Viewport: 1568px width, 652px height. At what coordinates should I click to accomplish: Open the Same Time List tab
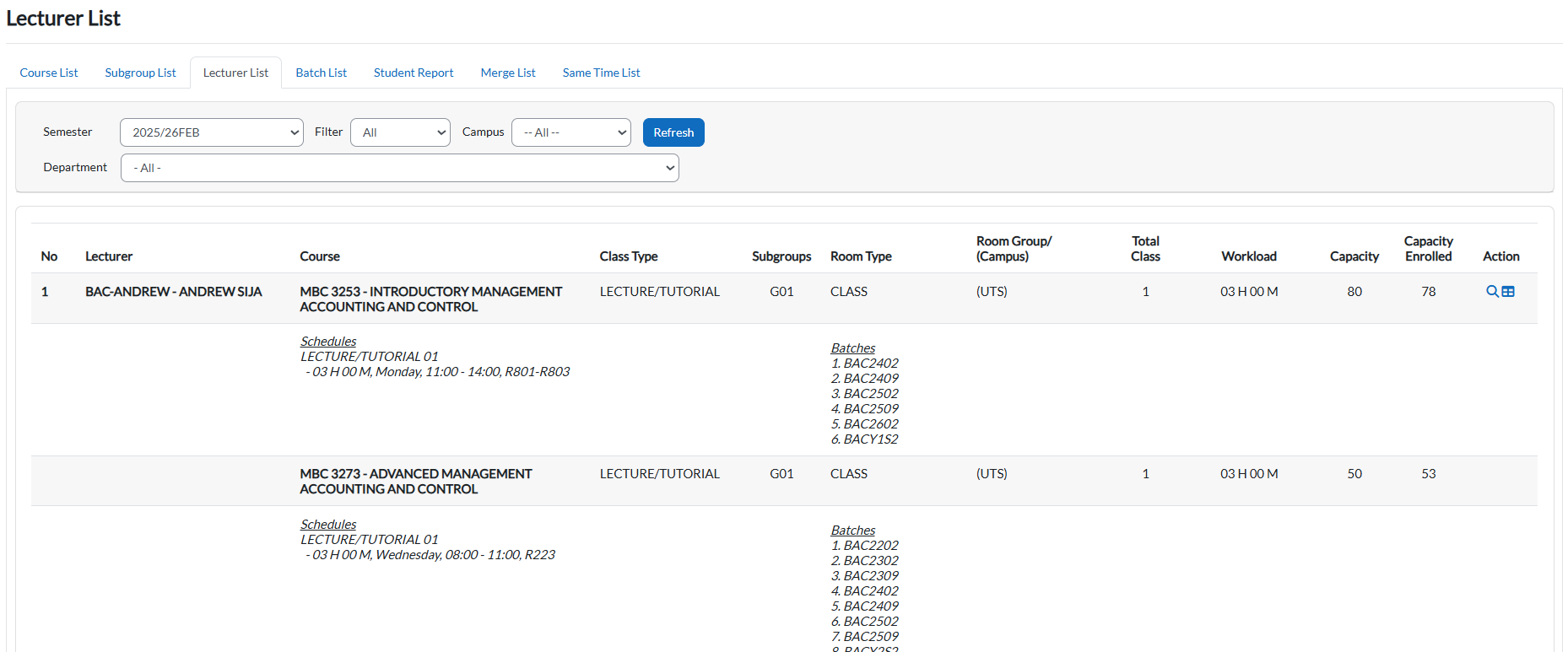[x=601, y=73]
